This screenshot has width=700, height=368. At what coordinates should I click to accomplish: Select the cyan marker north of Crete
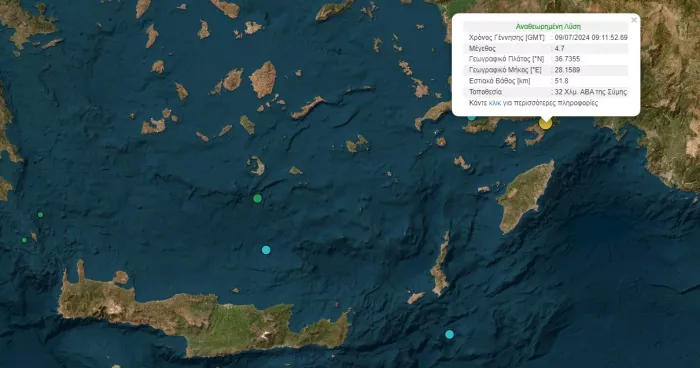[266, 250]
